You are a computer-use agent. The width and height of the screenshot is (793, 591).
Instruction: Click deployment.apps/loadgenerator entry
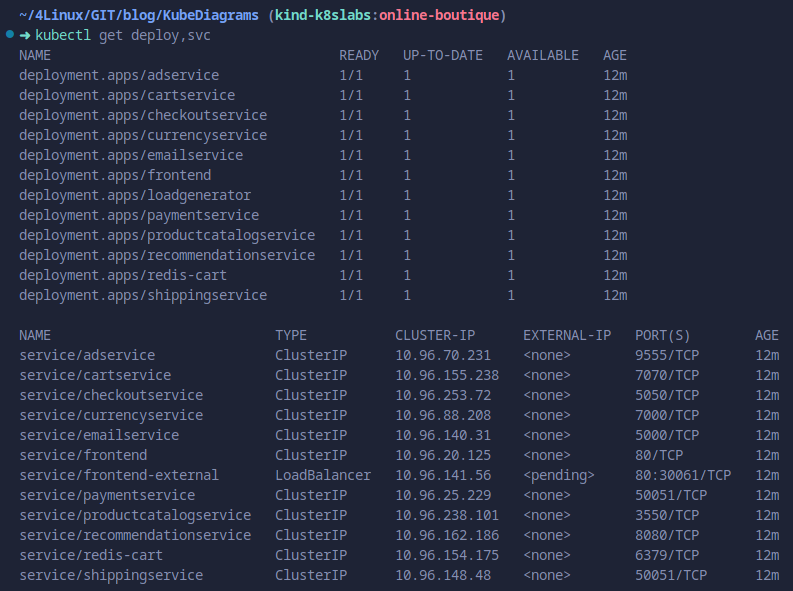click(134, 195)
